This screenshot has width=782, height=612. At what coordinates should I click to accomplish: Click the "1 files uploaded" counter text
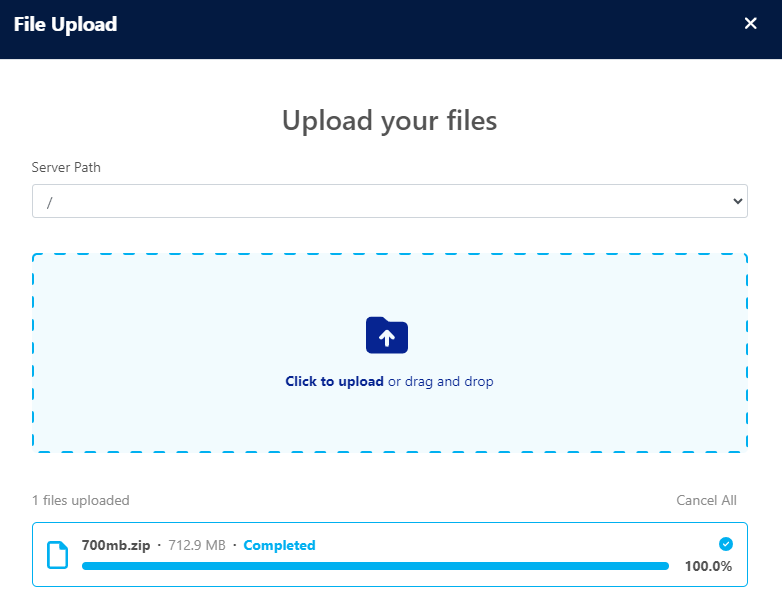coord(81,501)
